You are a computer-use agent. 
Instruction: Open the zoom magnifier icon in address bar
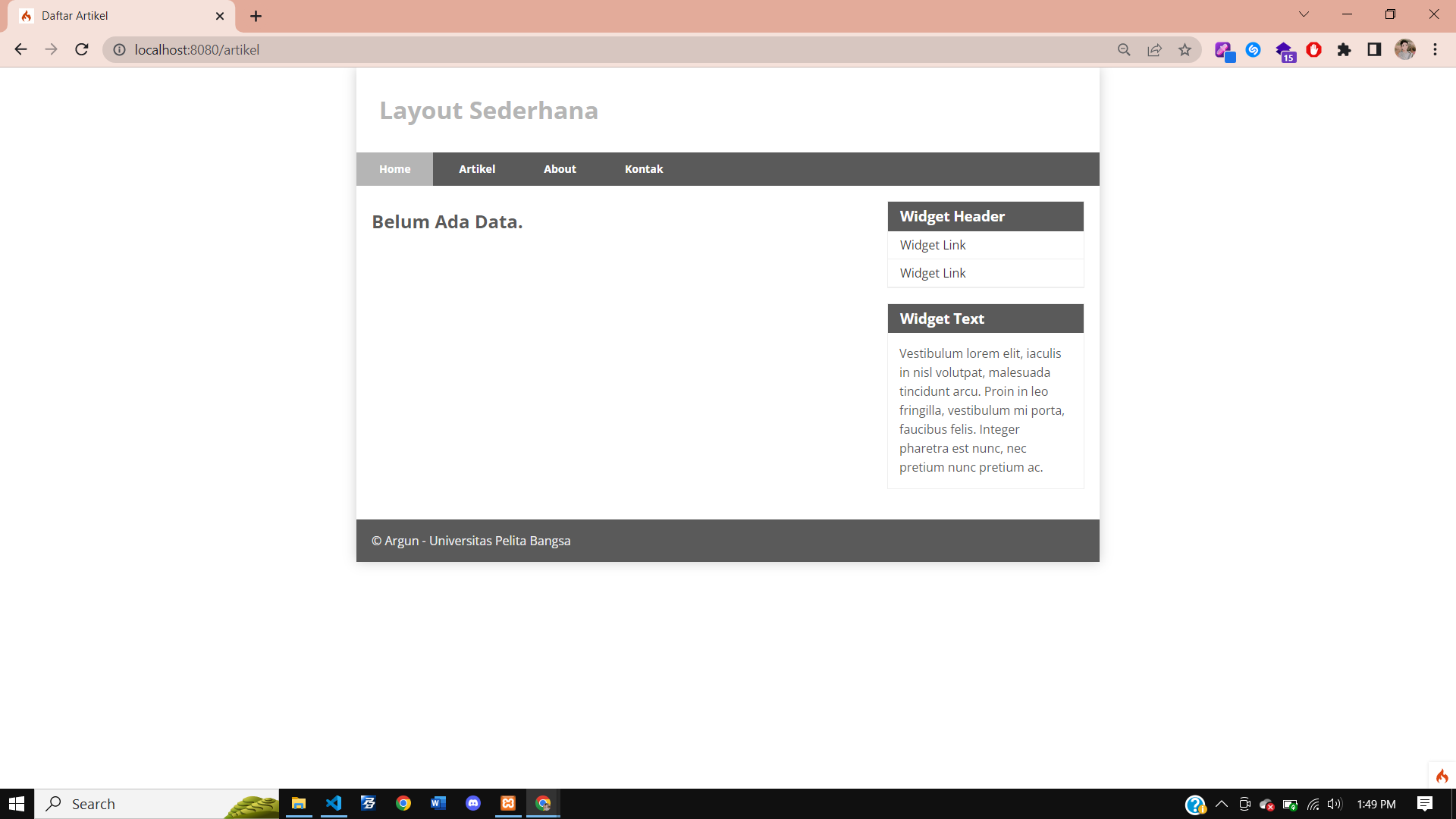[1124, 49]
